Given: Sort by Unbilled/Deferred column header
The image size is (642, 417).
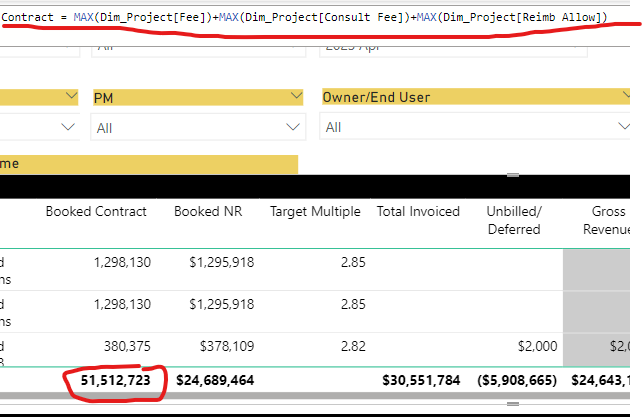Looking at the screenshot, I should (514, 220).
